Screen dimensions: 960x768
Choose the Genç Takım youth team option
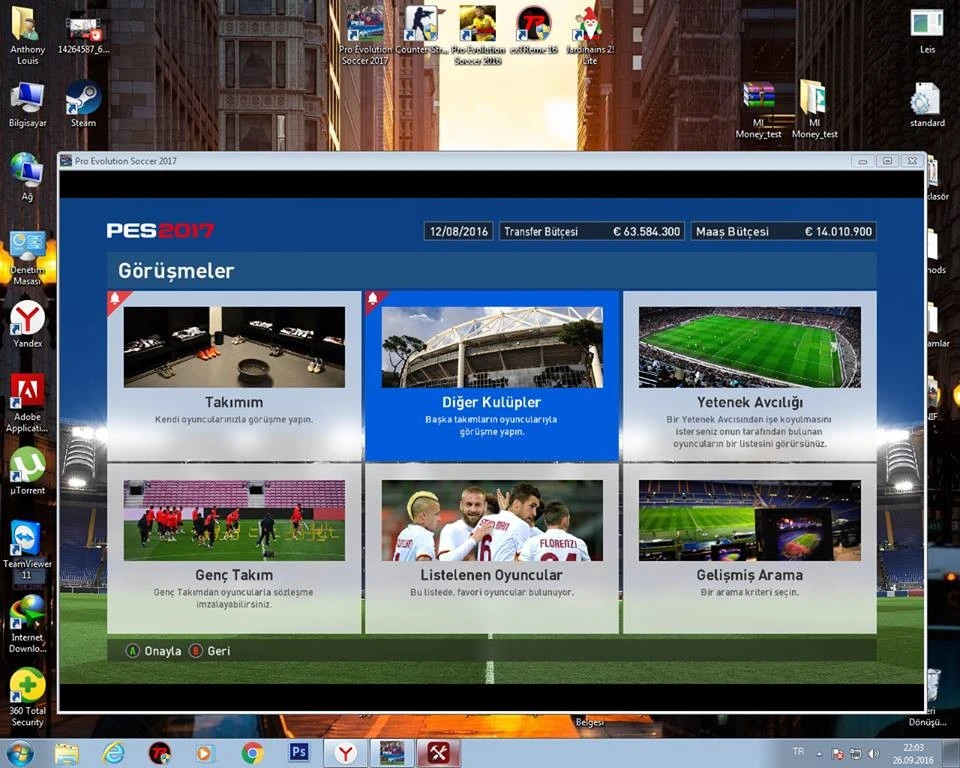[234, 548]
